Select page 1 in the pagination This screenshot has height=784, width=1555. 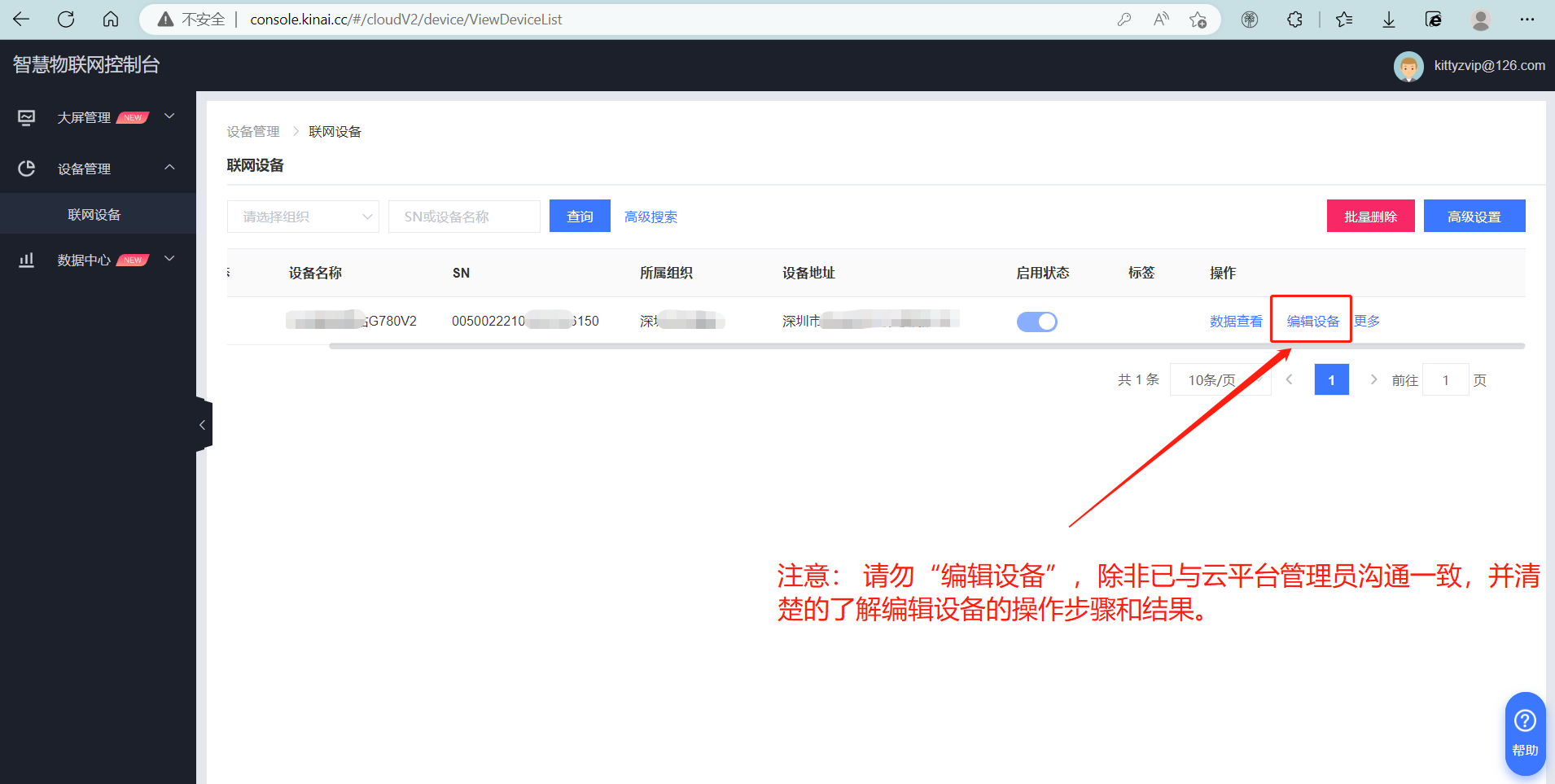coord(1332,379)
